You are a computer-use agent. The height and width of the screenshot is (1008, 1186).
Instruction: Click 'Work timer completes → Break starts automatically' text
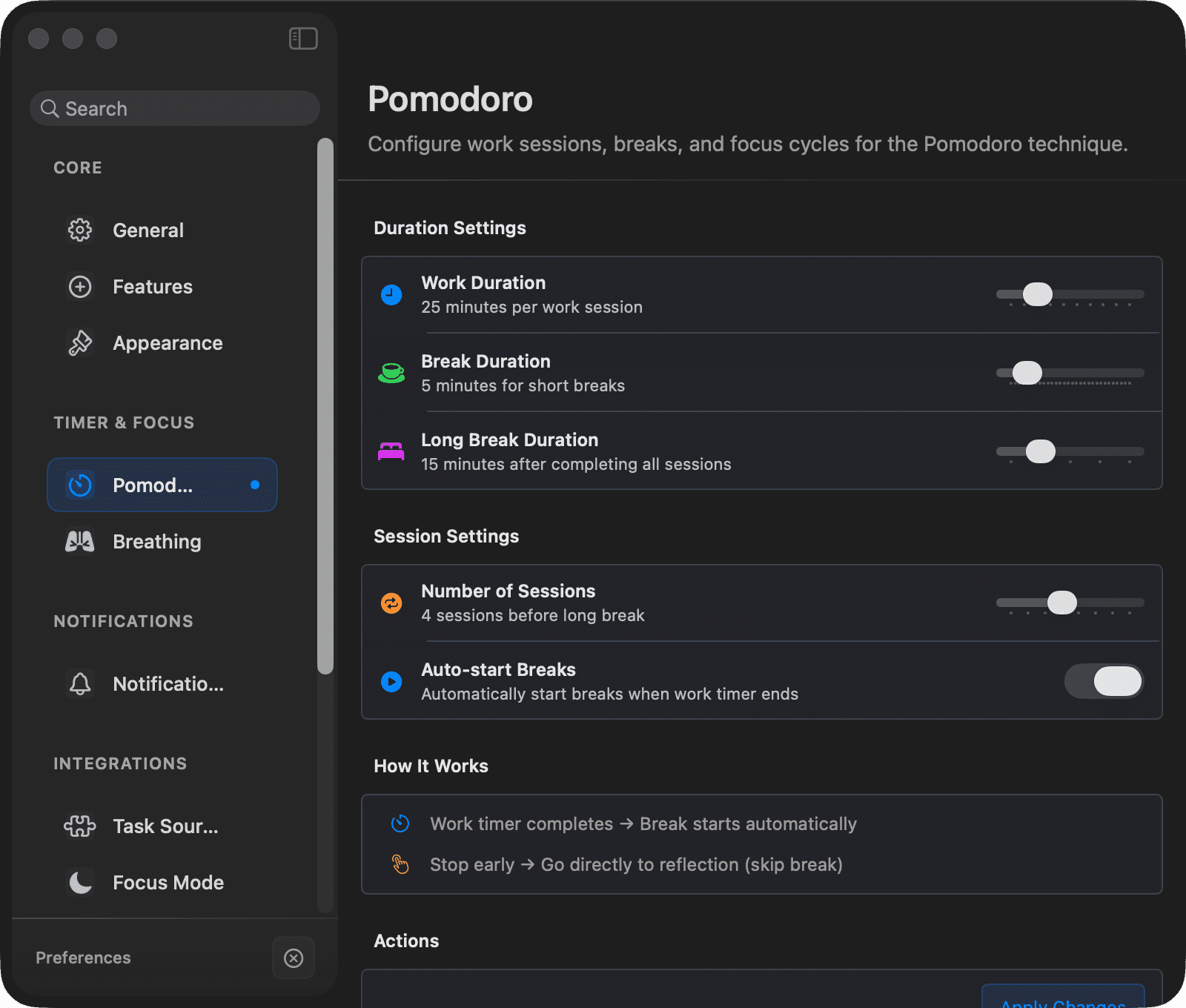pyautogui.click(x=643, y=823)
